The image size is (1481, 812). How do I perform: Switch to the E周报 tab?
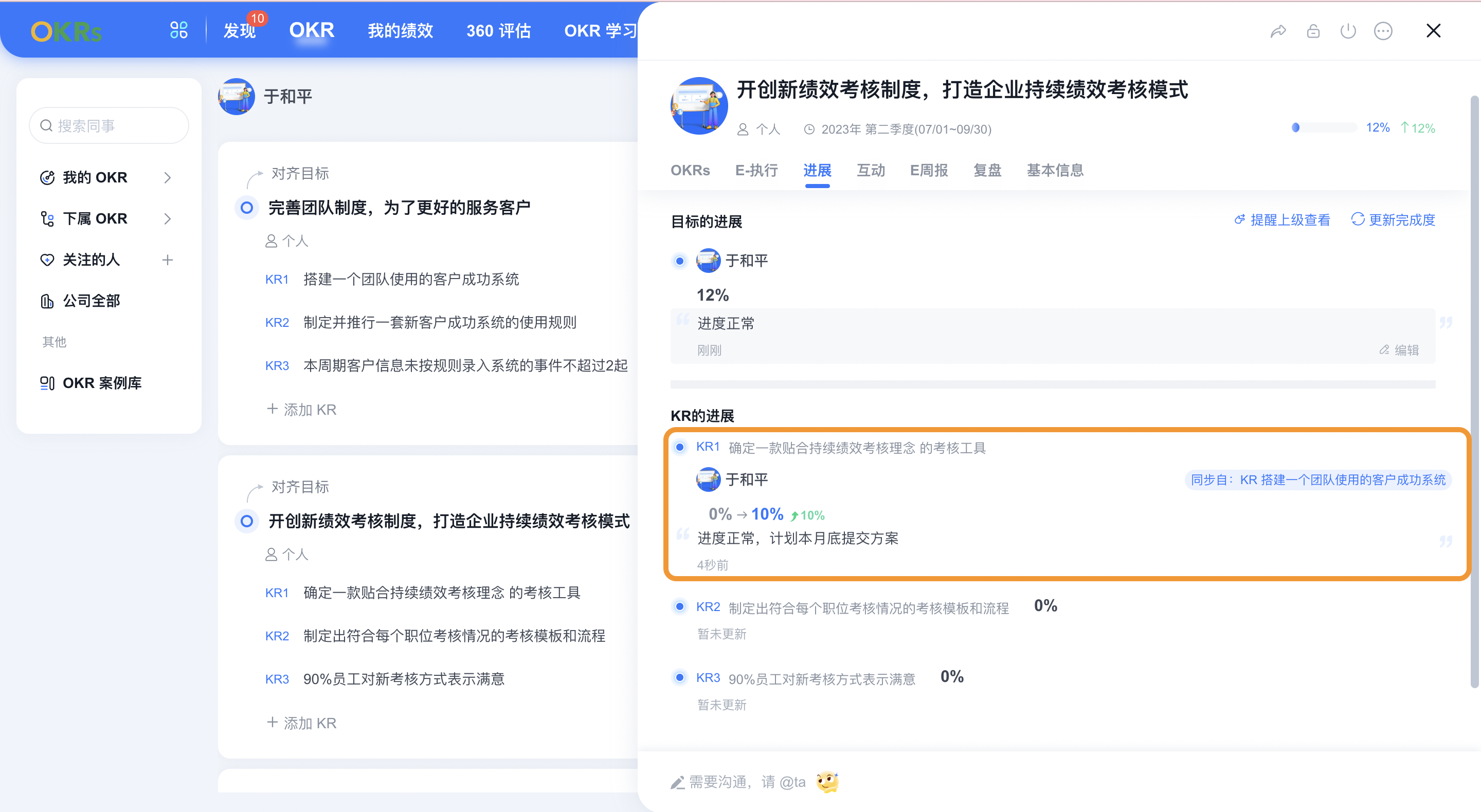[x=929, y=170]
